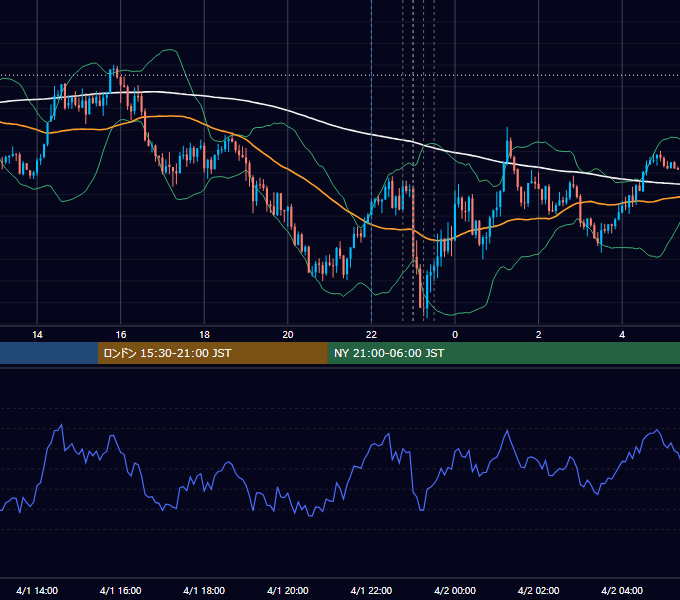Click the '20' hour axis label

288,335
